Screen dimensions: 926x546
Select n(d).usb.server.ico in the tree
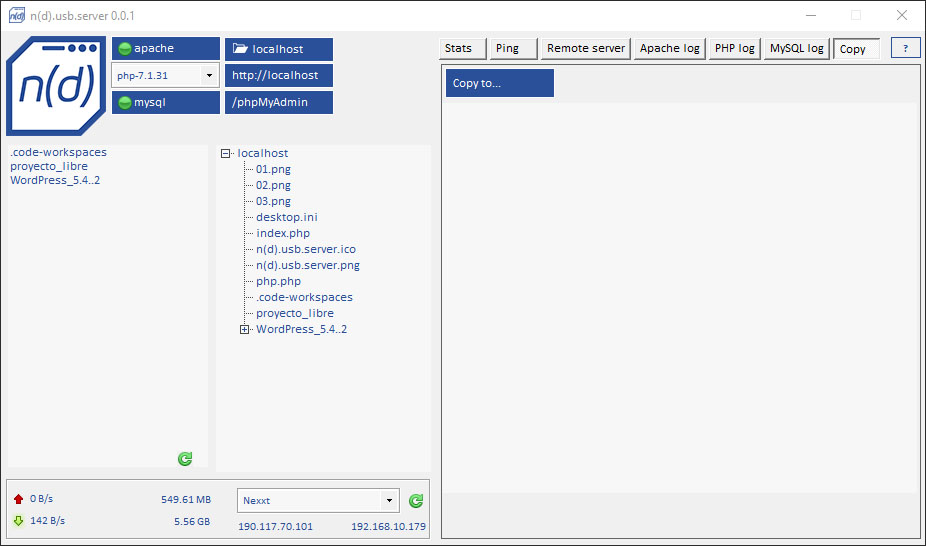click(x=306, y=249)
